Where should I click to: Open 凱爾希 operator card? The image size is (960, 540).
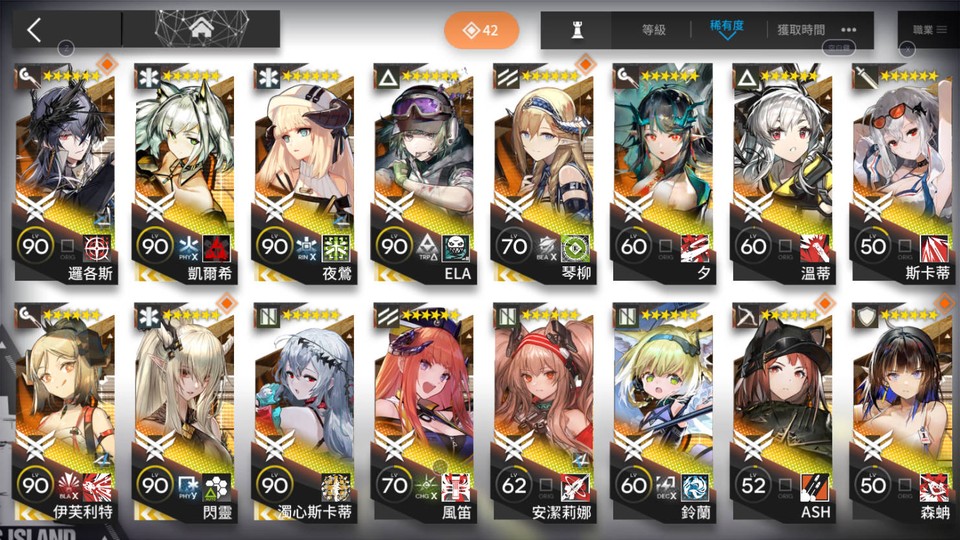[183, 173]
